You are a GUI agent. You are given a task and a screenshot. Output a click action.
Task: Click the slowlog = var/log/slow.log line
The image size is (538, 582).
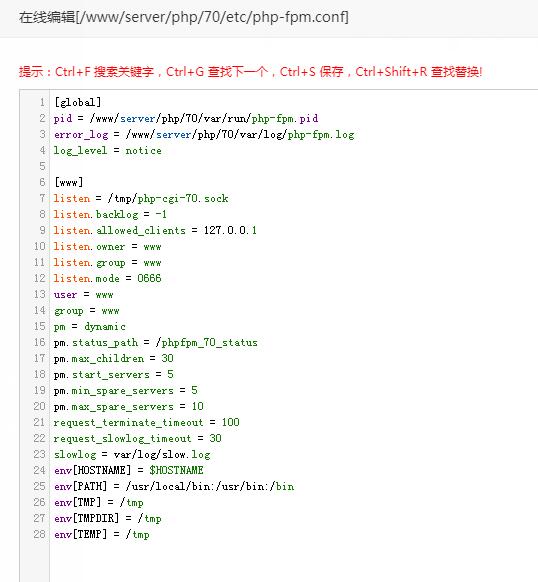pos(132,454)
